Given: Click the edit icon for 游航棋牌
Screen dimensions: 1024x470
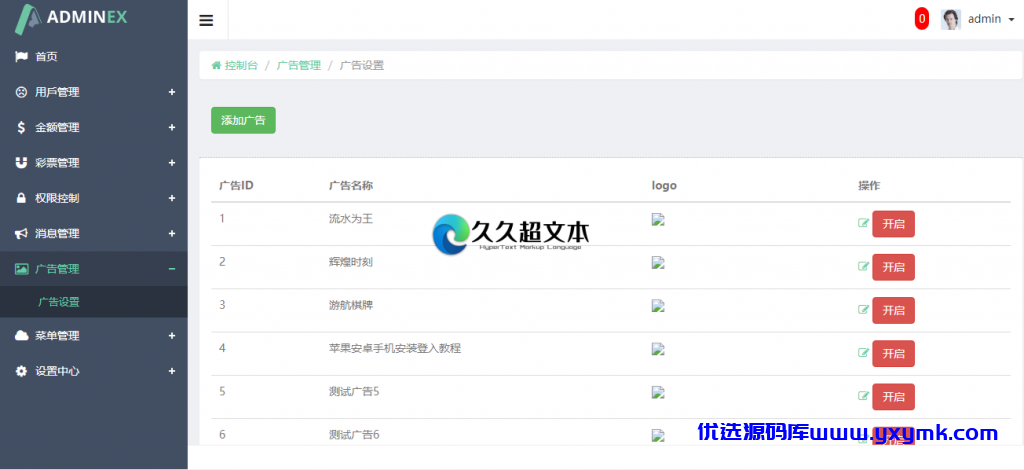Looking at the screenshot, I should click(863, 309).
